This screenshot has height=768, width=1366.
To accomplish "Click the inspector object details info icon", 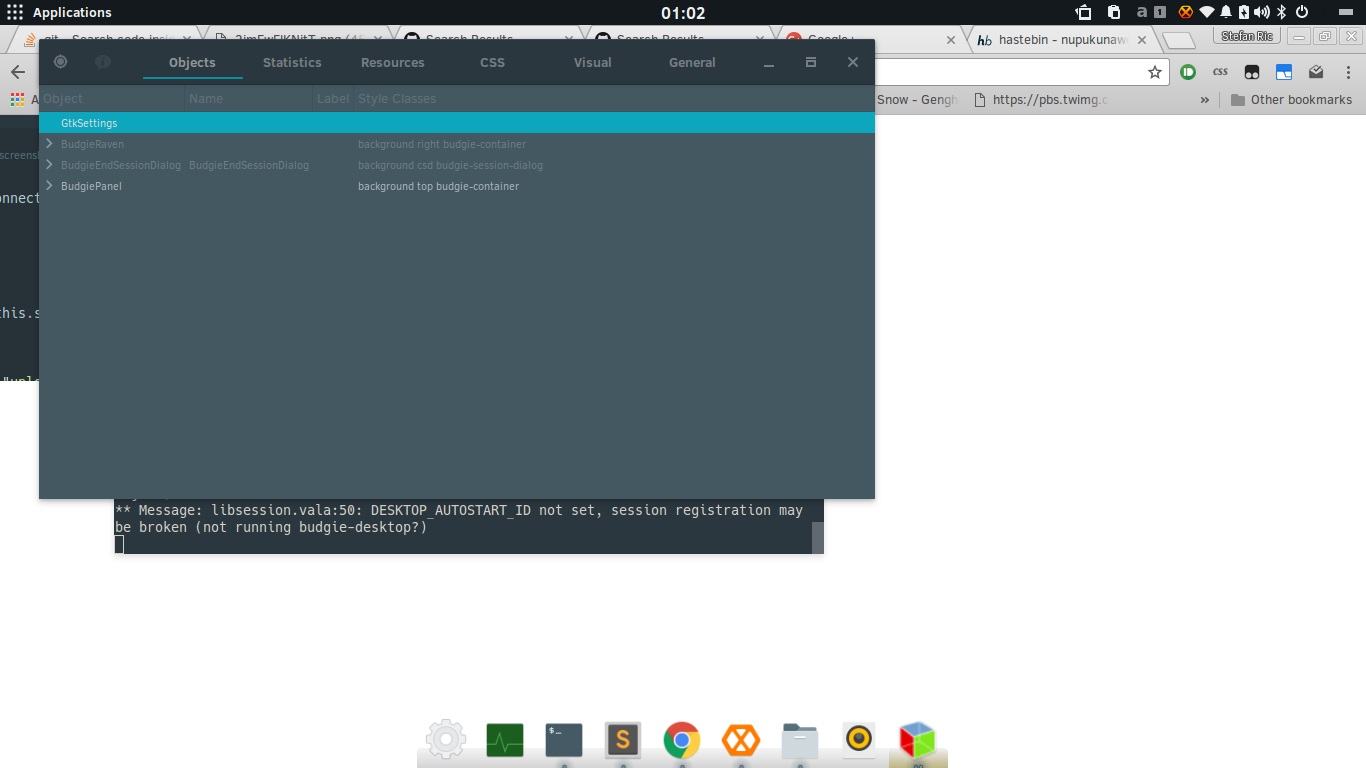I will (x=103, y=62).
